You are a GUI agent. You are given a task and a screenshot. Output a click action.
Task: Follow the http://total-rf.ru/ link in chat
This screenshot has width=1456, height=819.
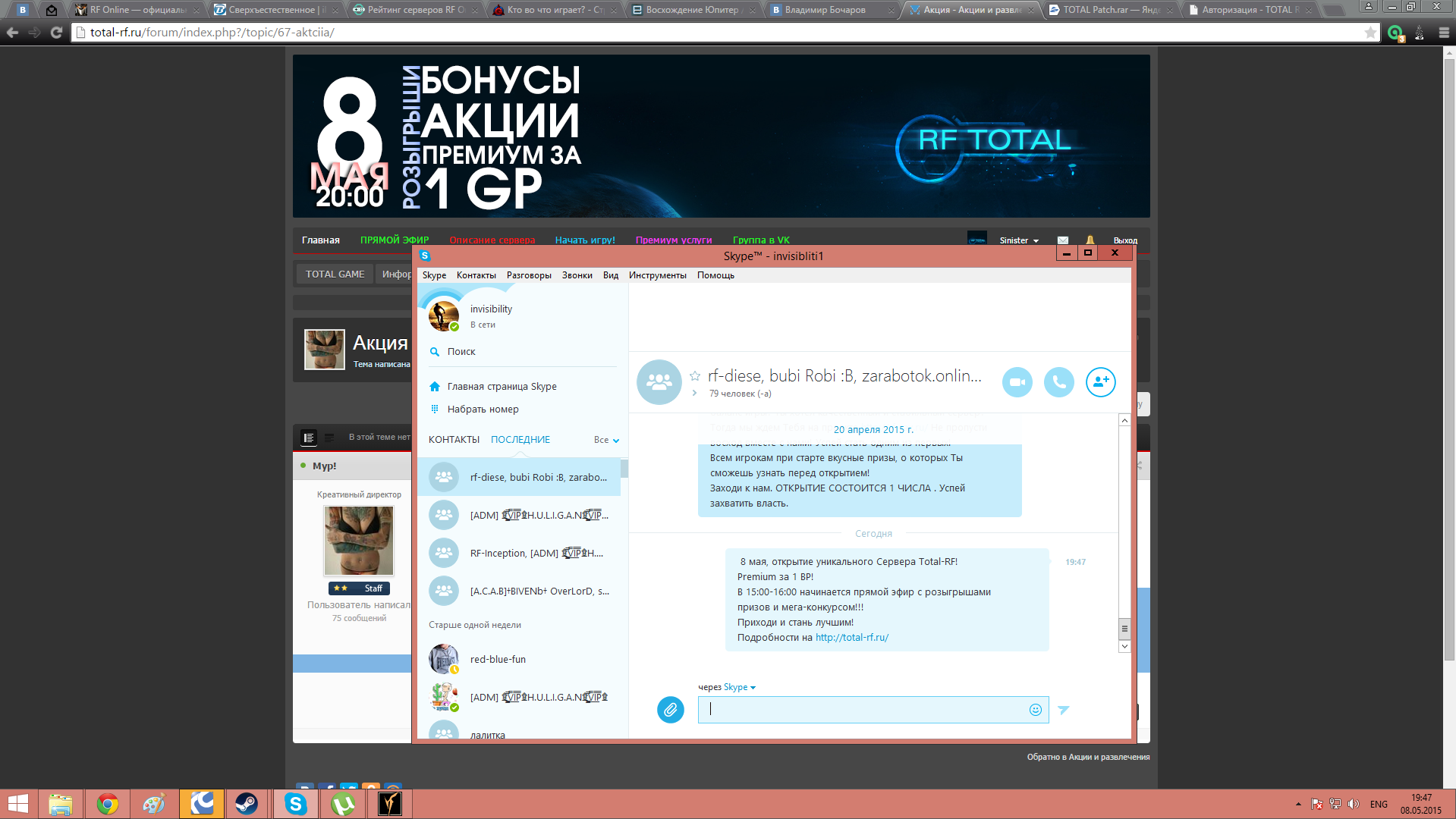tap(852, 638)
